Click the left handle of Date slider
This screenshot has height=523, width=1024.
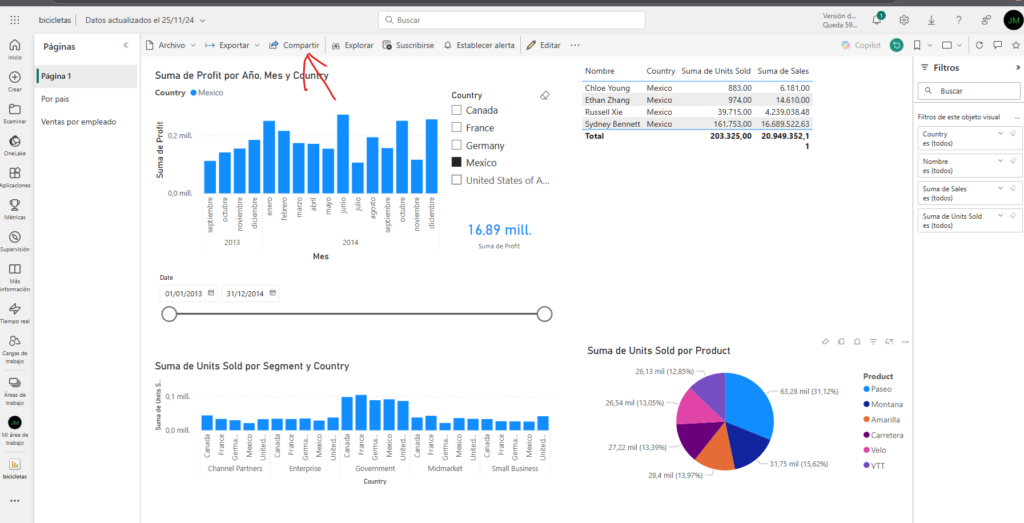[169, 314]
